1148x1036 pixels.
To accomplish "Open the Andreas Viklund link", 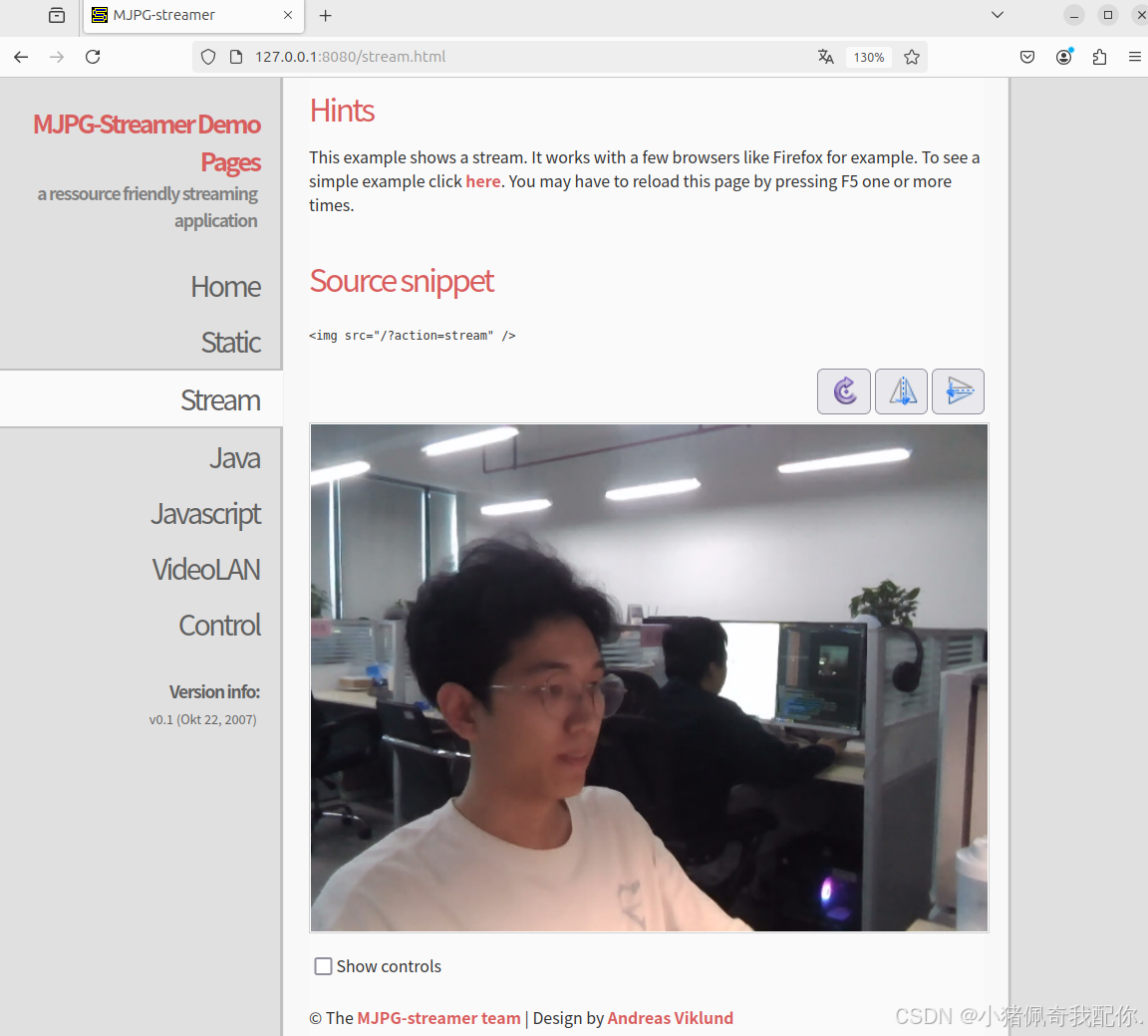I will tap(670, 1018).
